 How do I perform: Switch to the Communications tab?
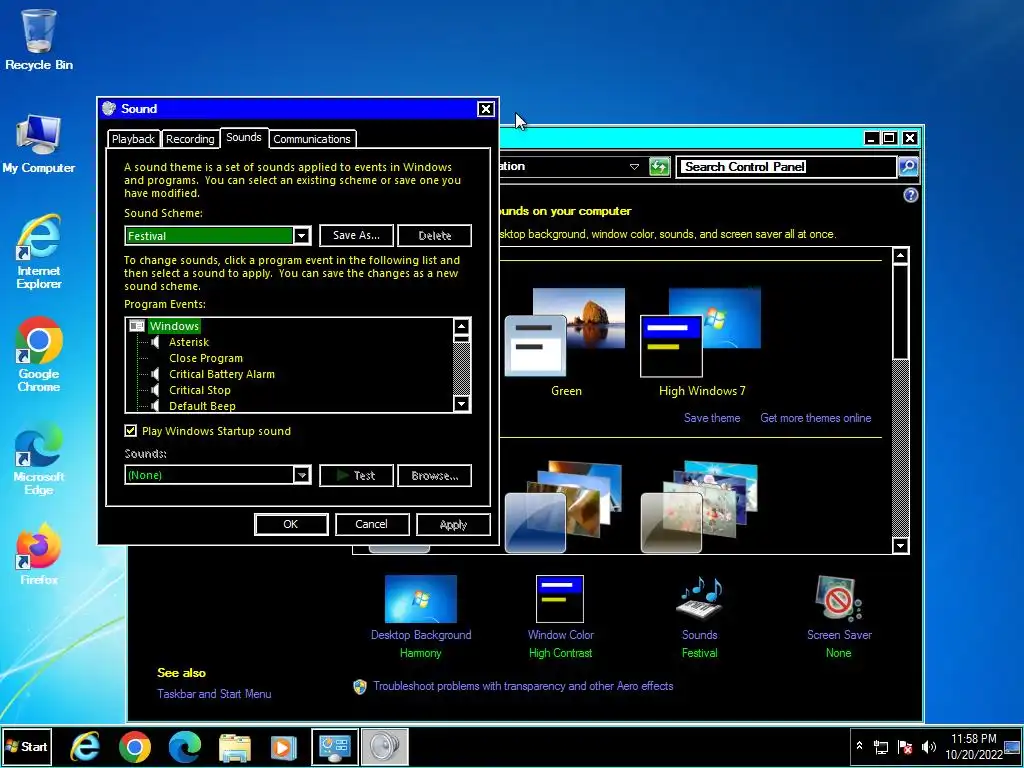pyautogui.click(x=312, y=138)
